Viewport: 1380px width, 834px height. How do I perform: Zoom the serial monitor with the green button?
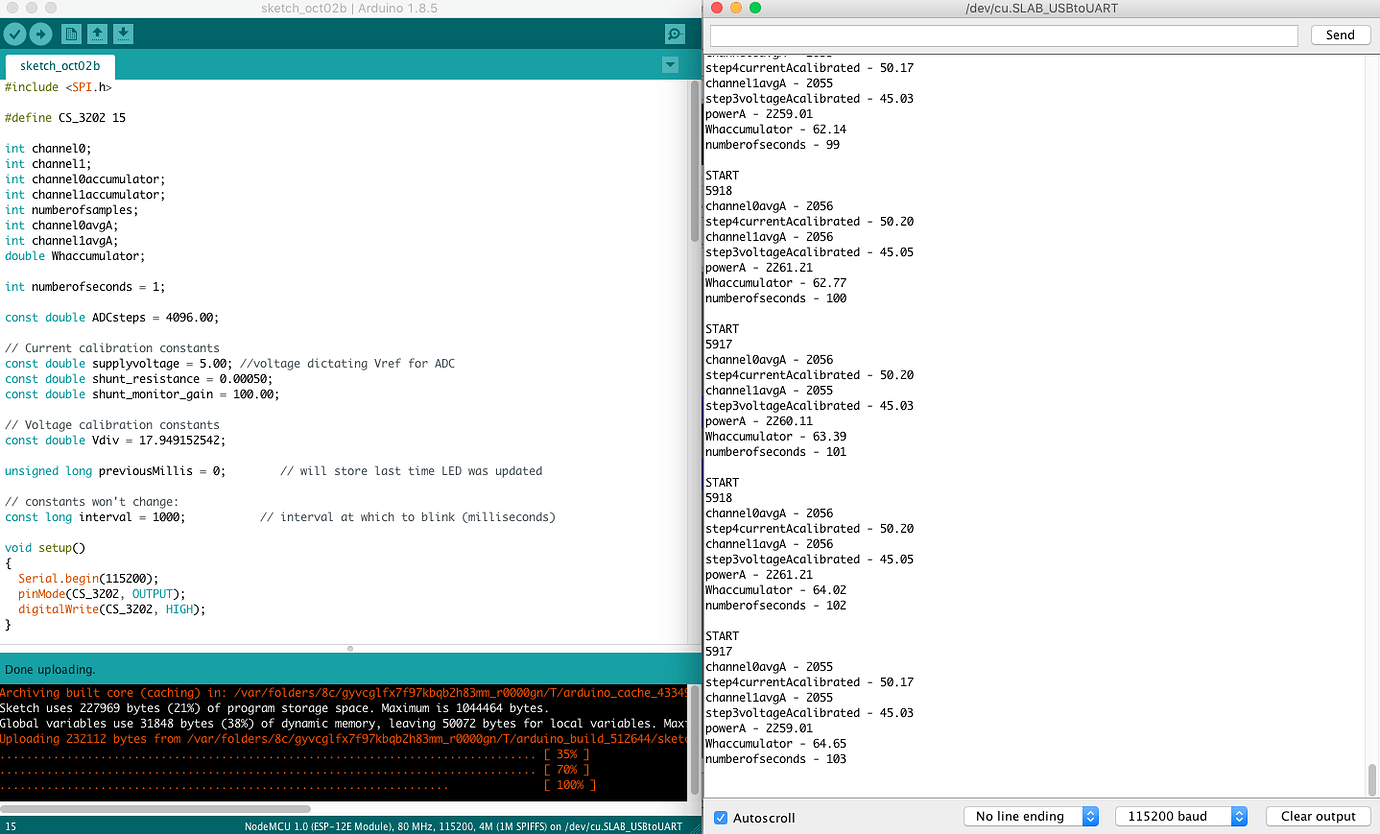tap(755, 8)
